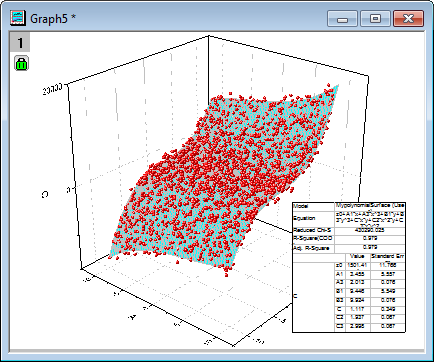434x362 pixels.
Task: Click the X axis title label
Action: point(133,317)
